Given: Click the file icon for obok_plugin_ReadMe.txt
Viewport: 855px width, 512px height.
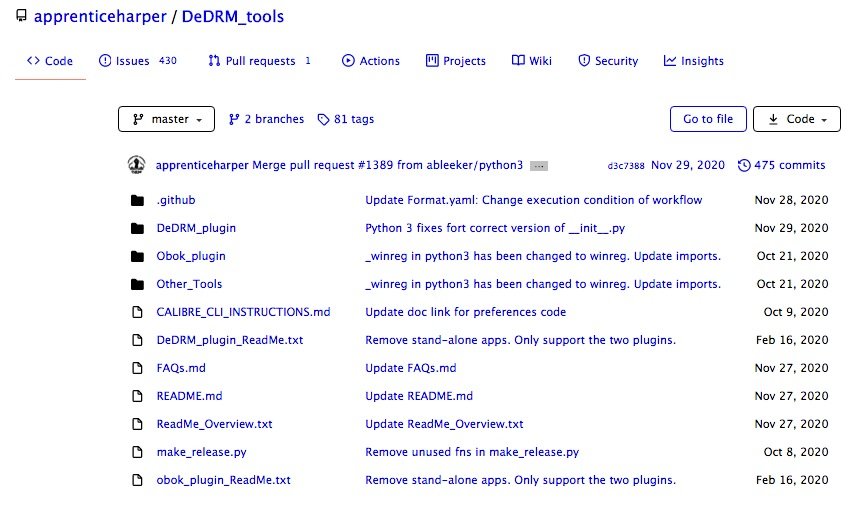Looking at the screenshot, I should [137, 480].
